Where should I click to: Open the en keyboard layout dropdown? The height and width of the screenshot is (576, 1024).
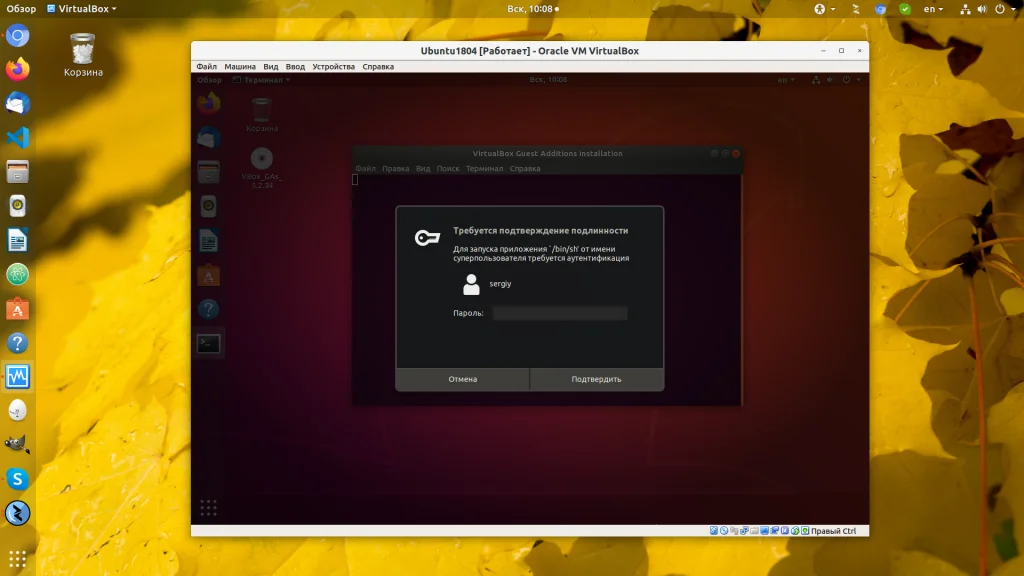(933, 8)
